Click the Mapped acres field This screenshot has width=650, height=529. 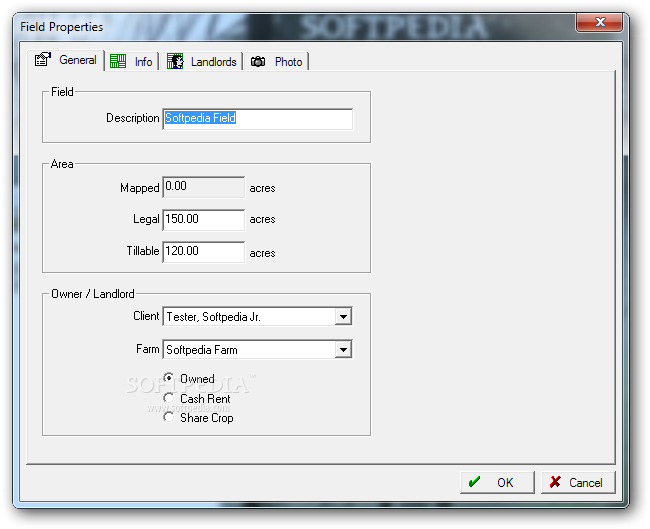click(x=204, y=187)
